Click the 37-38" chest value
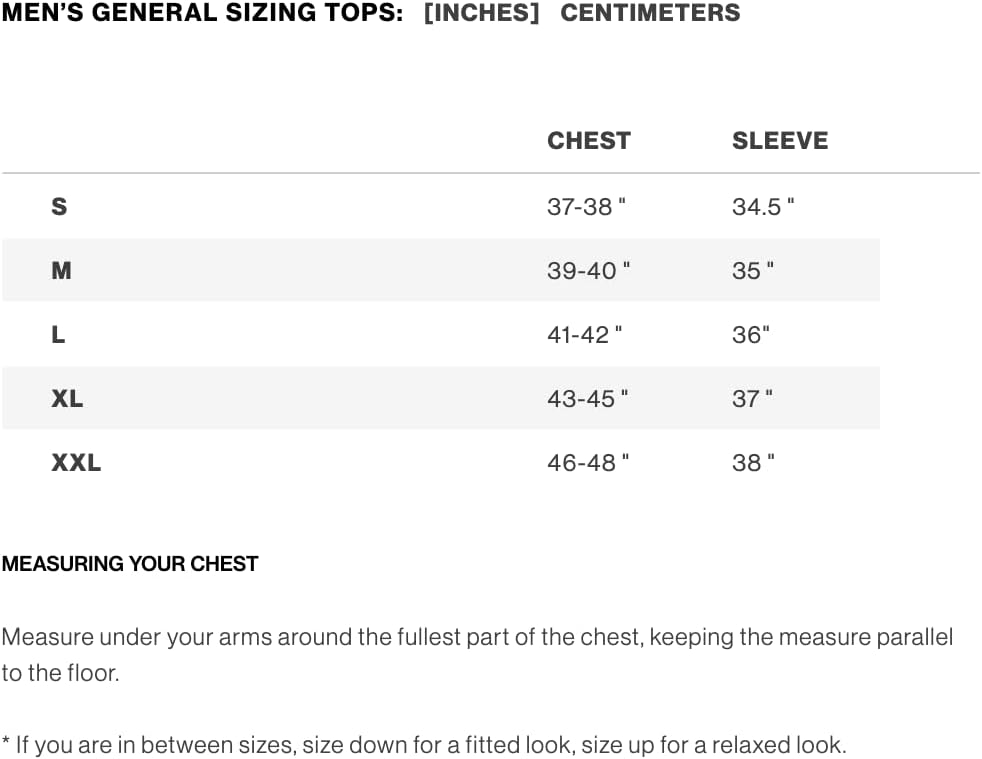 [x=586, y=207]
